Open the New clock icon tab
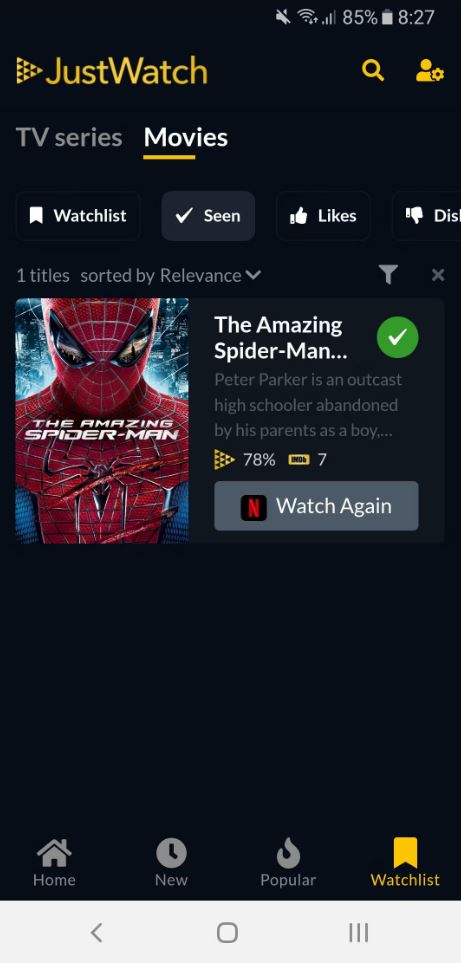 point(171,862)
